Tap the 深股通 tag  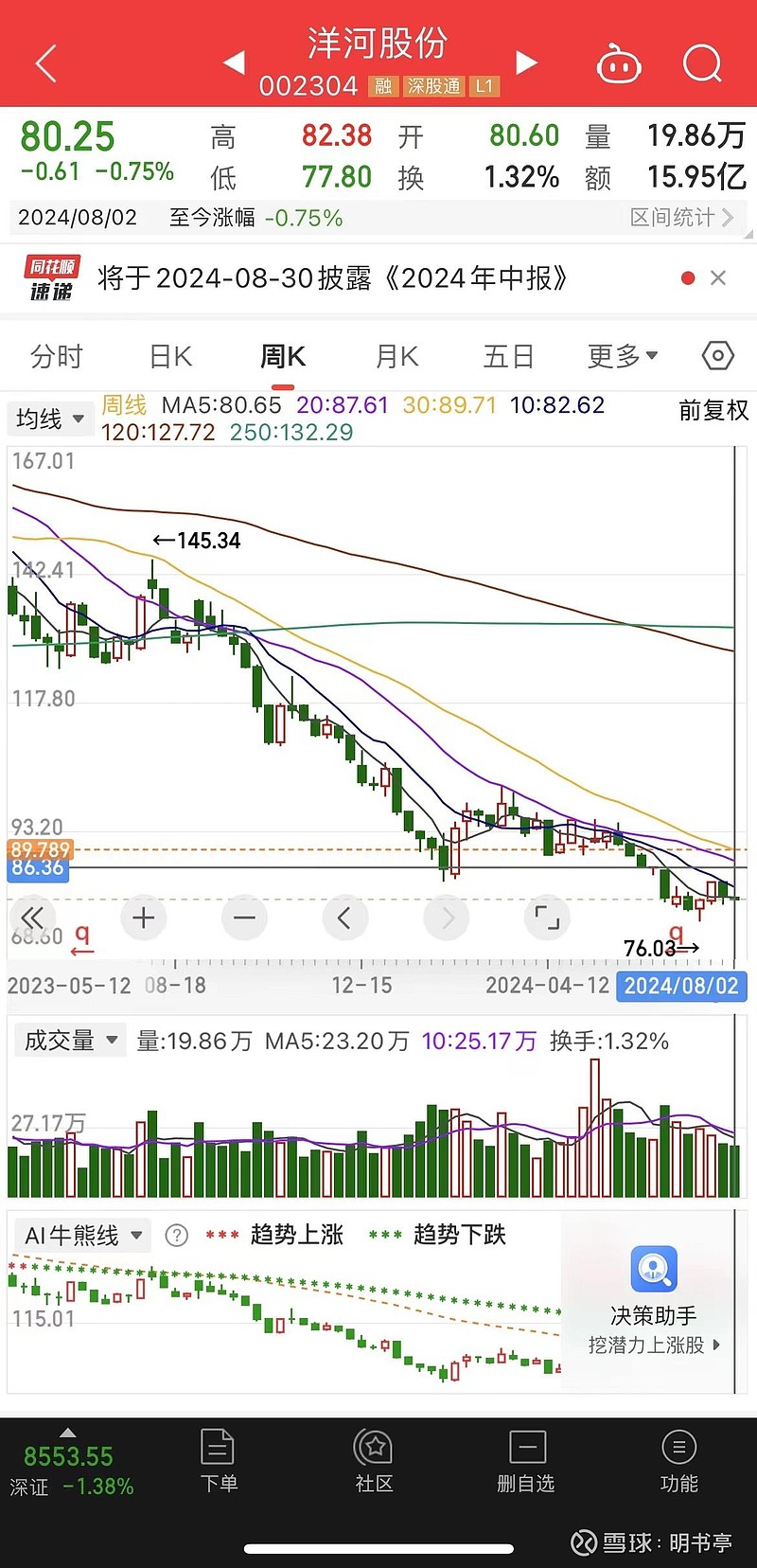(434, 86)
